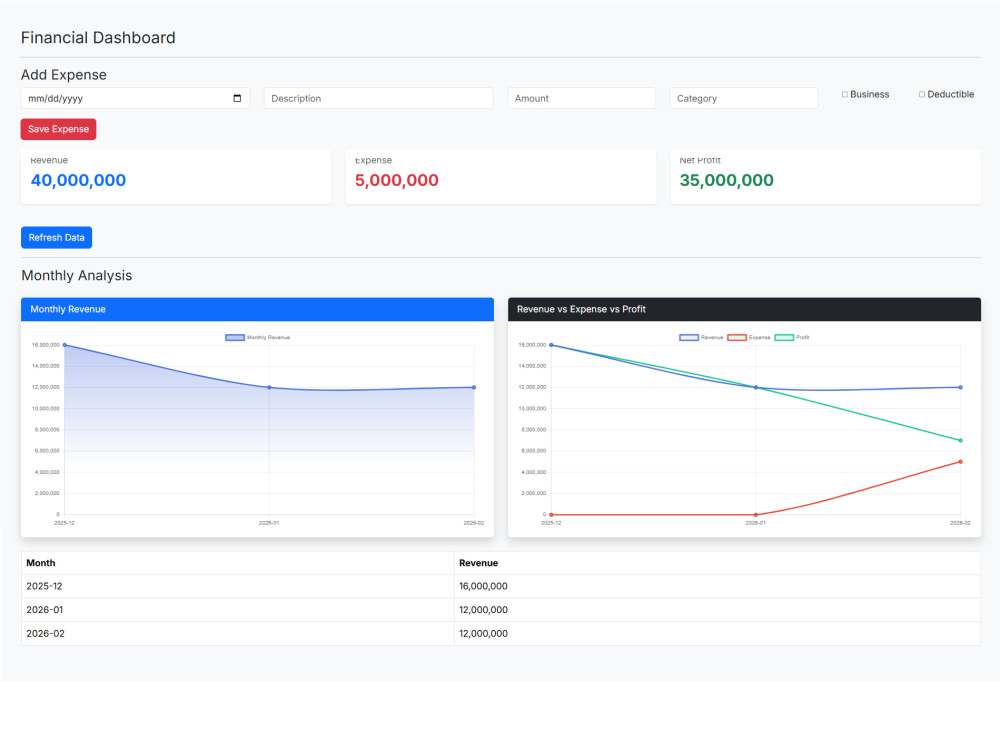
Task: Click into the Category field
Action: pyautogui.click(x=744, y=98)
